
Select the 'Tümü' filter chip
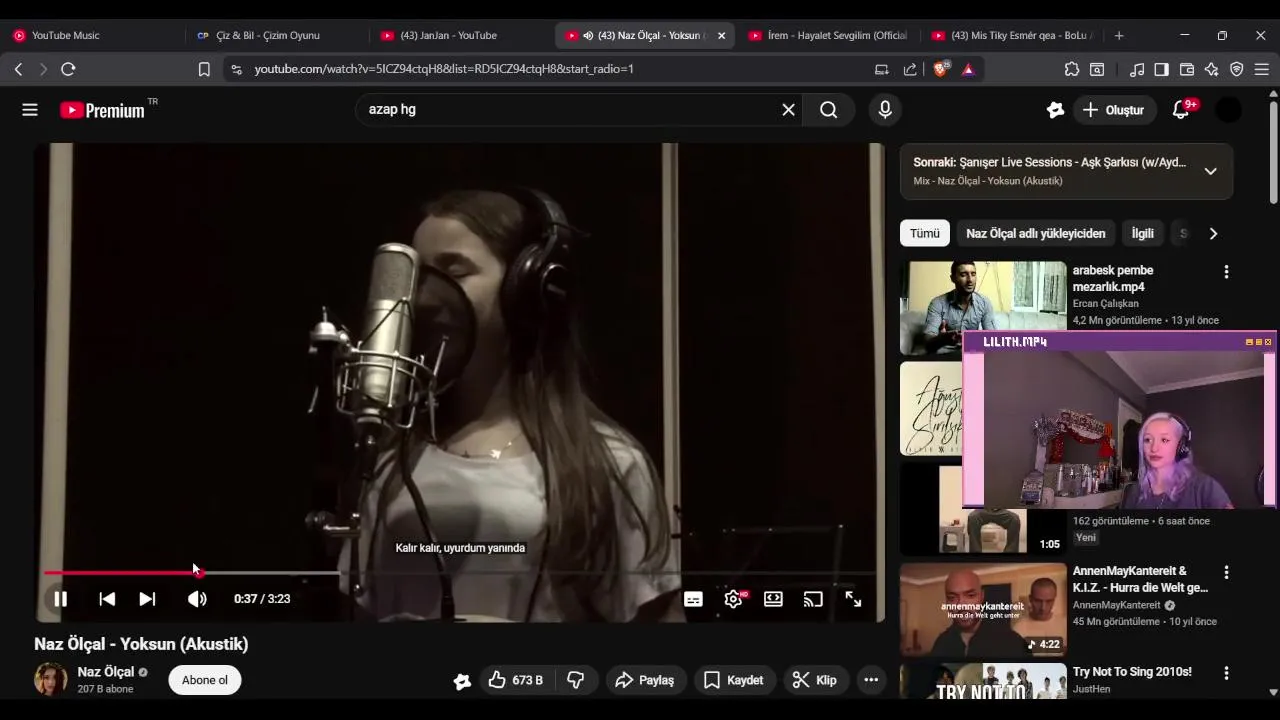[x=924, y=233]
